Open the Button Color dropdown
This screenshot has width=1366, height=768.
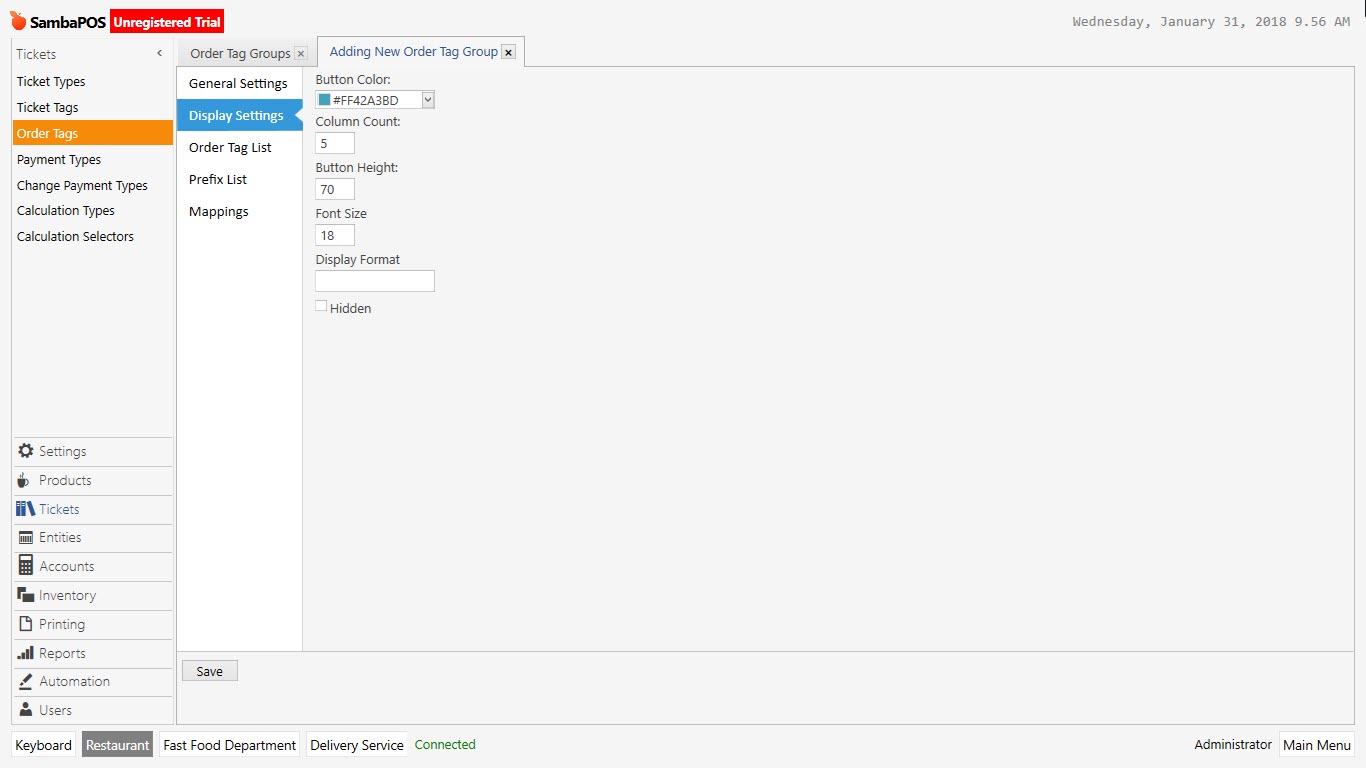pos(427,99)
